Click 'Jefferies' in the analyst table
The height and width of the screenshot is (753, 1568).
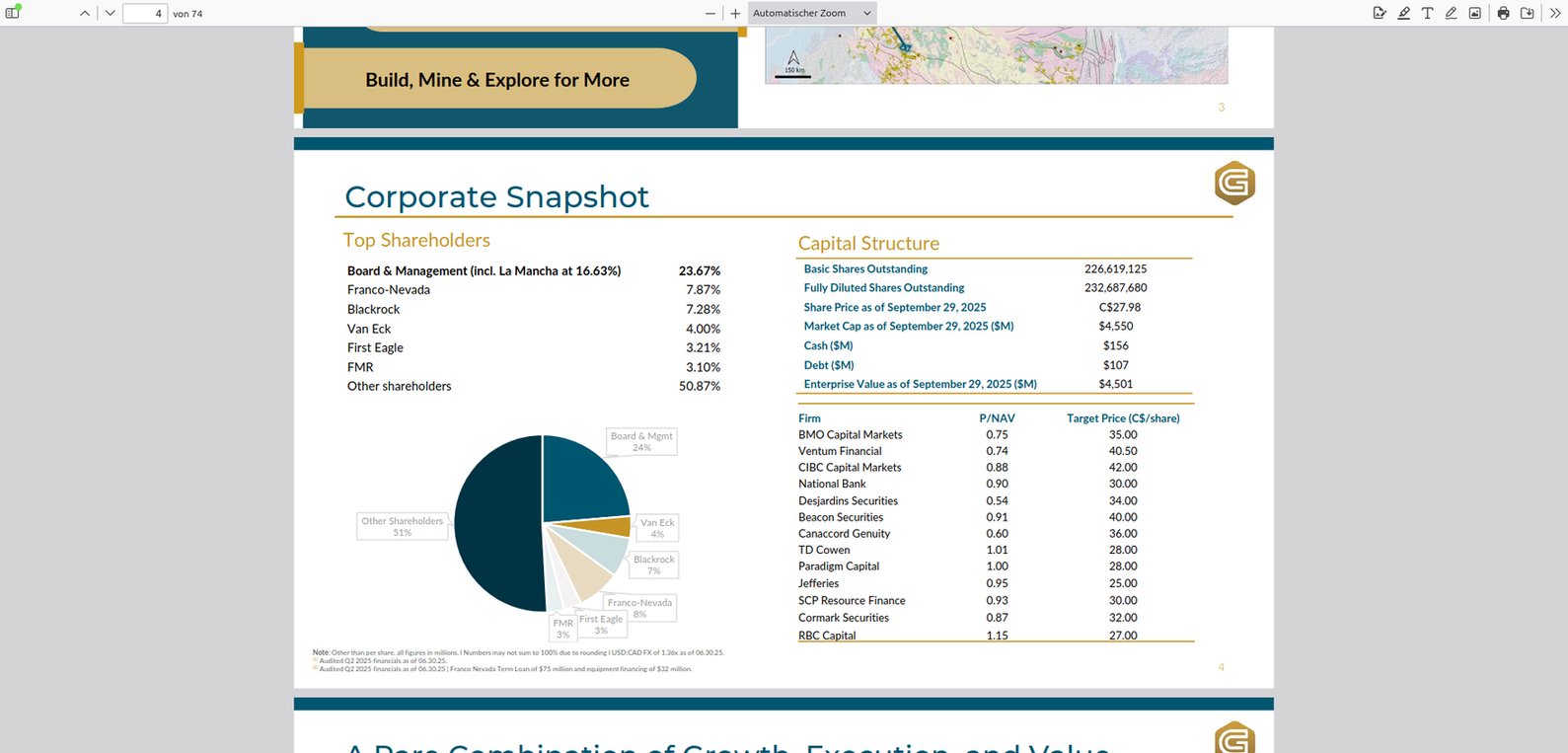[818, 584]
